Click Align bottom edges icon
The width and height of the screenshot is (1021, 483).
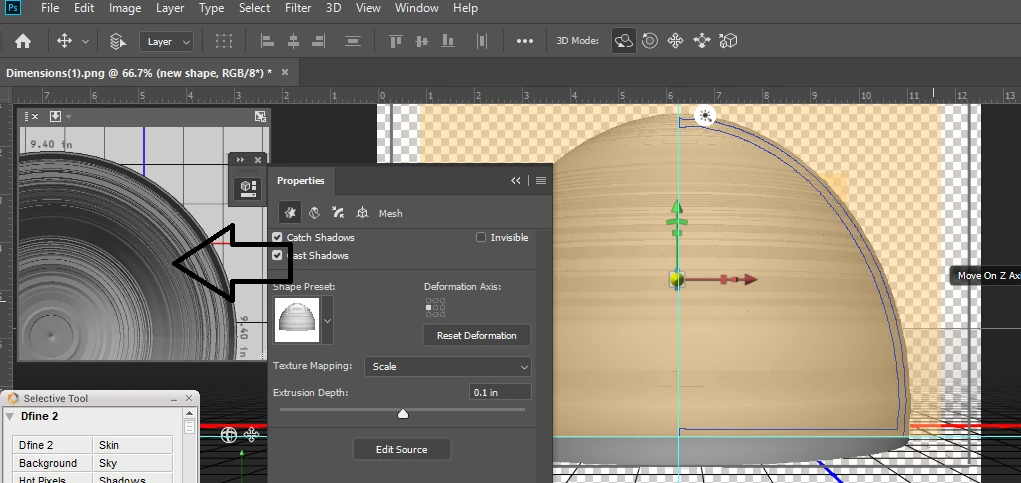click(447, 42)
